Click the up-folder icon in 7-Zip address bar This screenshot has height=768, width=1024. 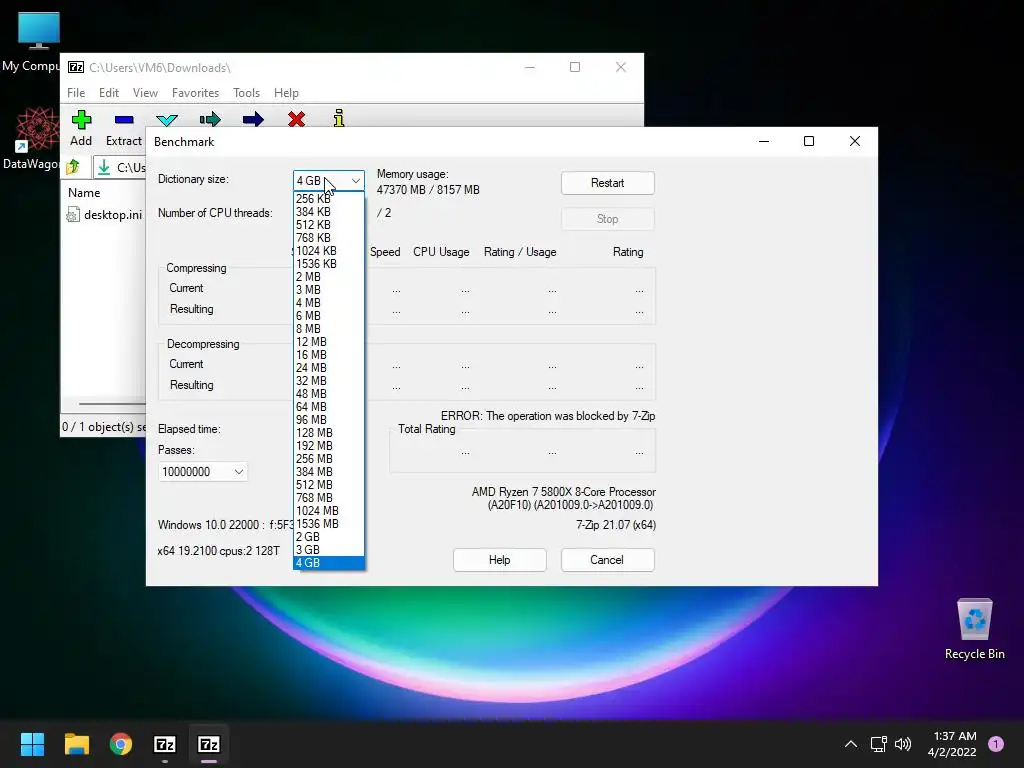(x=73, y=167)
